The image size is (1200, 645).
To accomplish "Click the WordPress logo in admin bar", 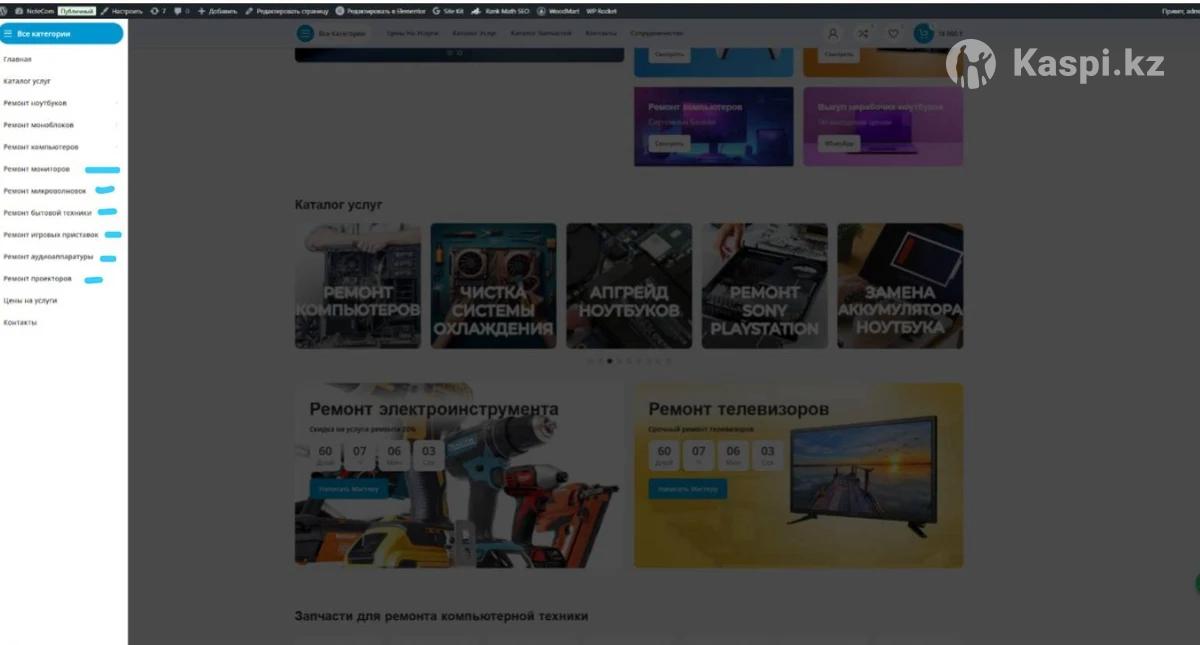I will (x=6, y=11).
